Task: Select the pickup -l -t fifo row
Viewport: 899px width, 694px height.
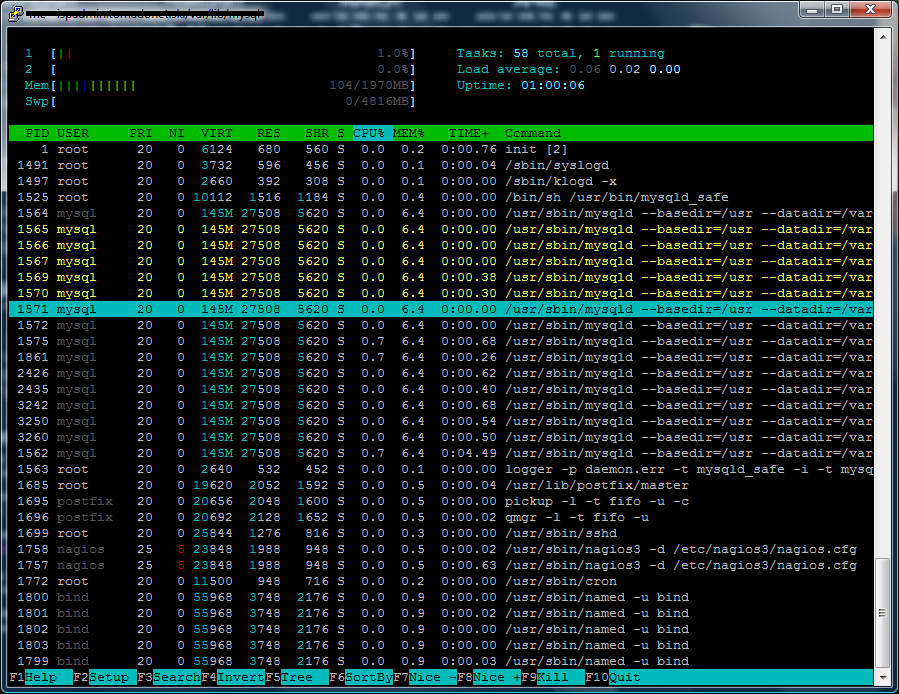Action: click(441, 501)
